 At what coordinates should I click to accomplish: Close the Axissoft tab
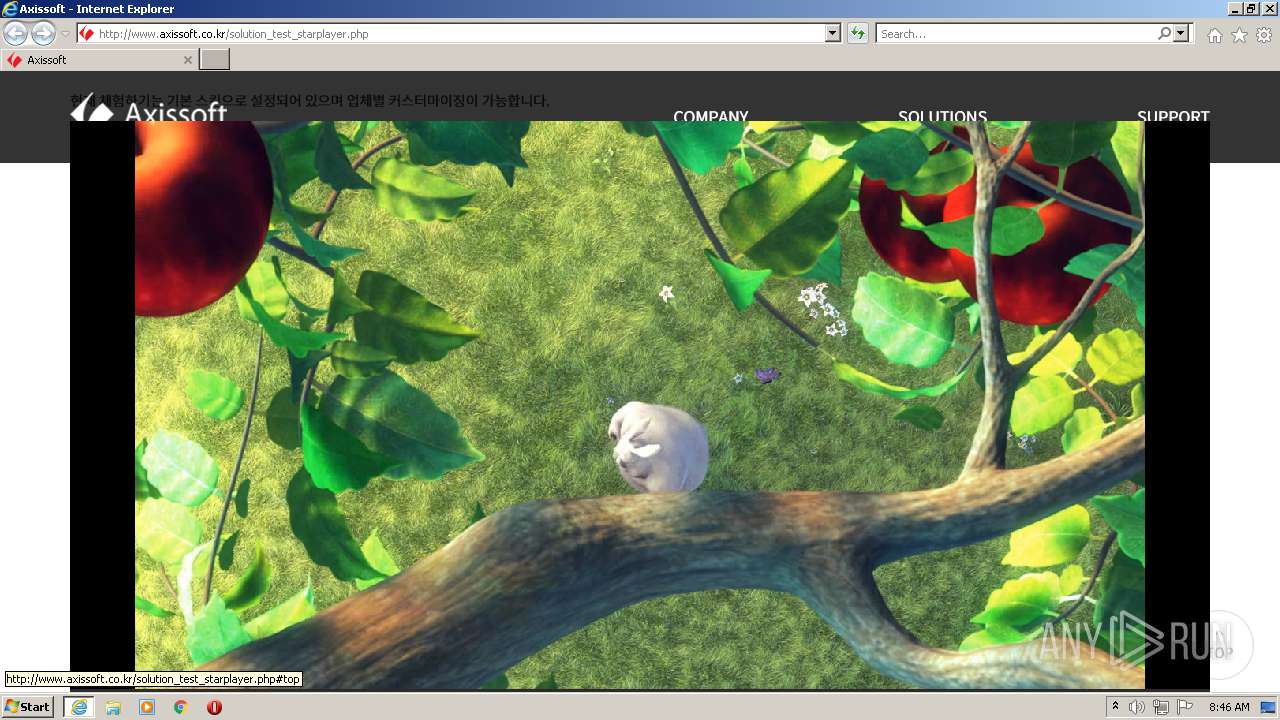click(187, 60)
